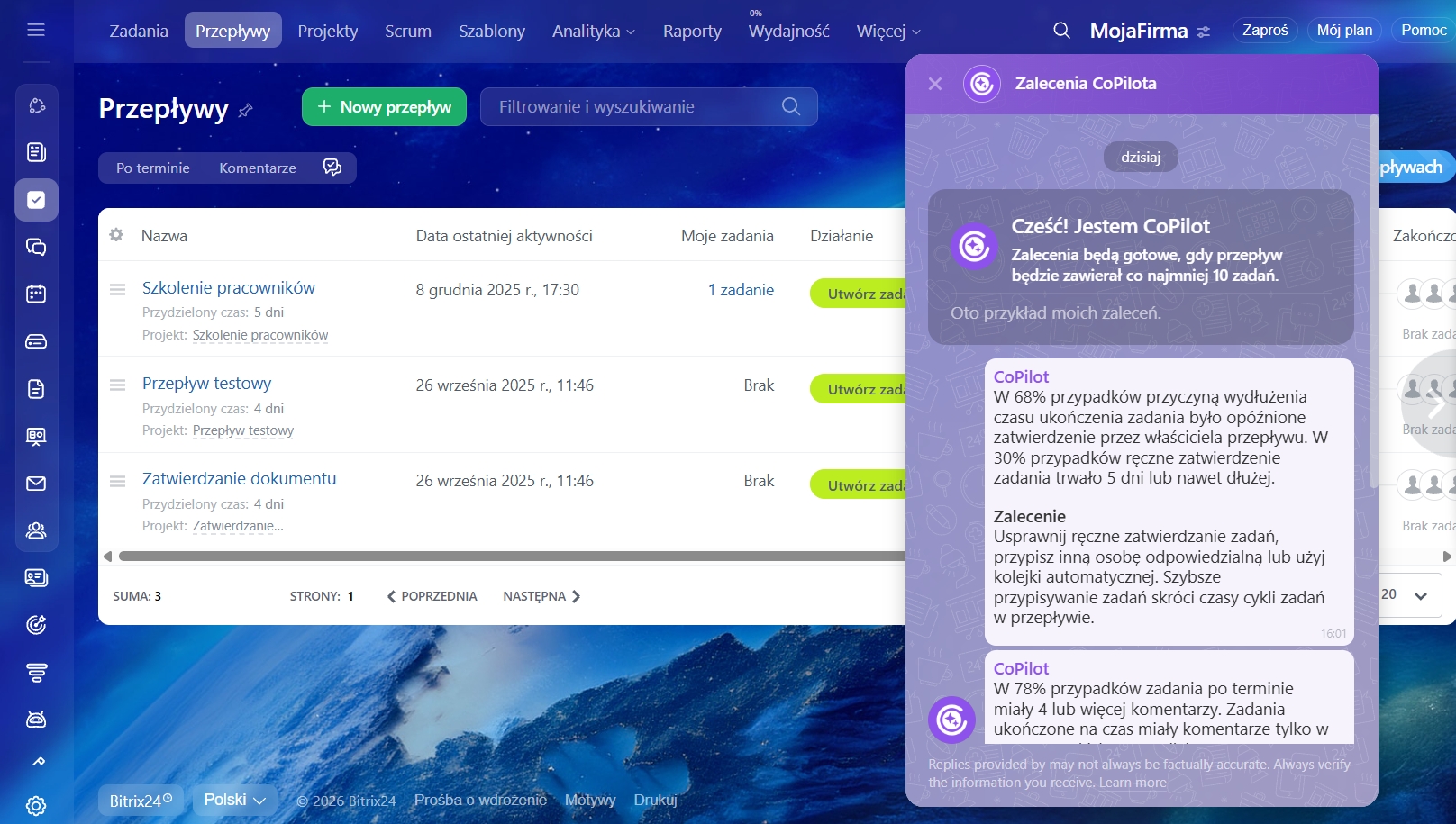Click the search magnifier icon in header
The height and width of the screenshot is (824, 1456).
tap(1061, 31)
